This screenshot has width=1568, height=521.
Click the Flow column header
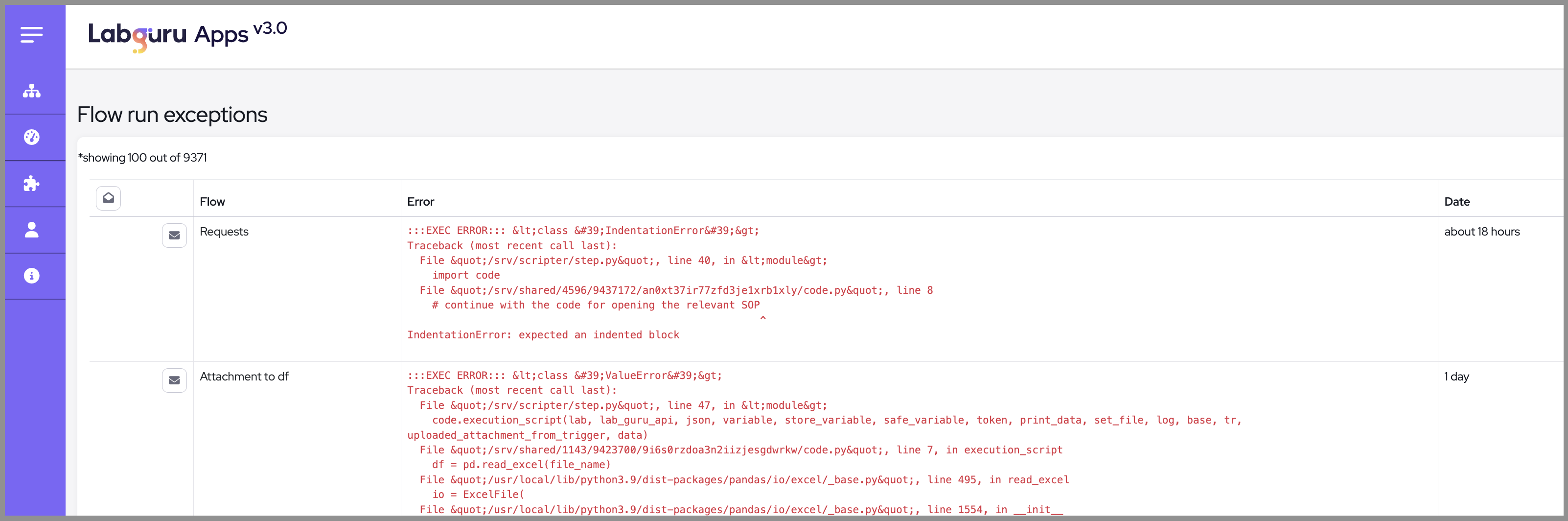tap(212, 202)
